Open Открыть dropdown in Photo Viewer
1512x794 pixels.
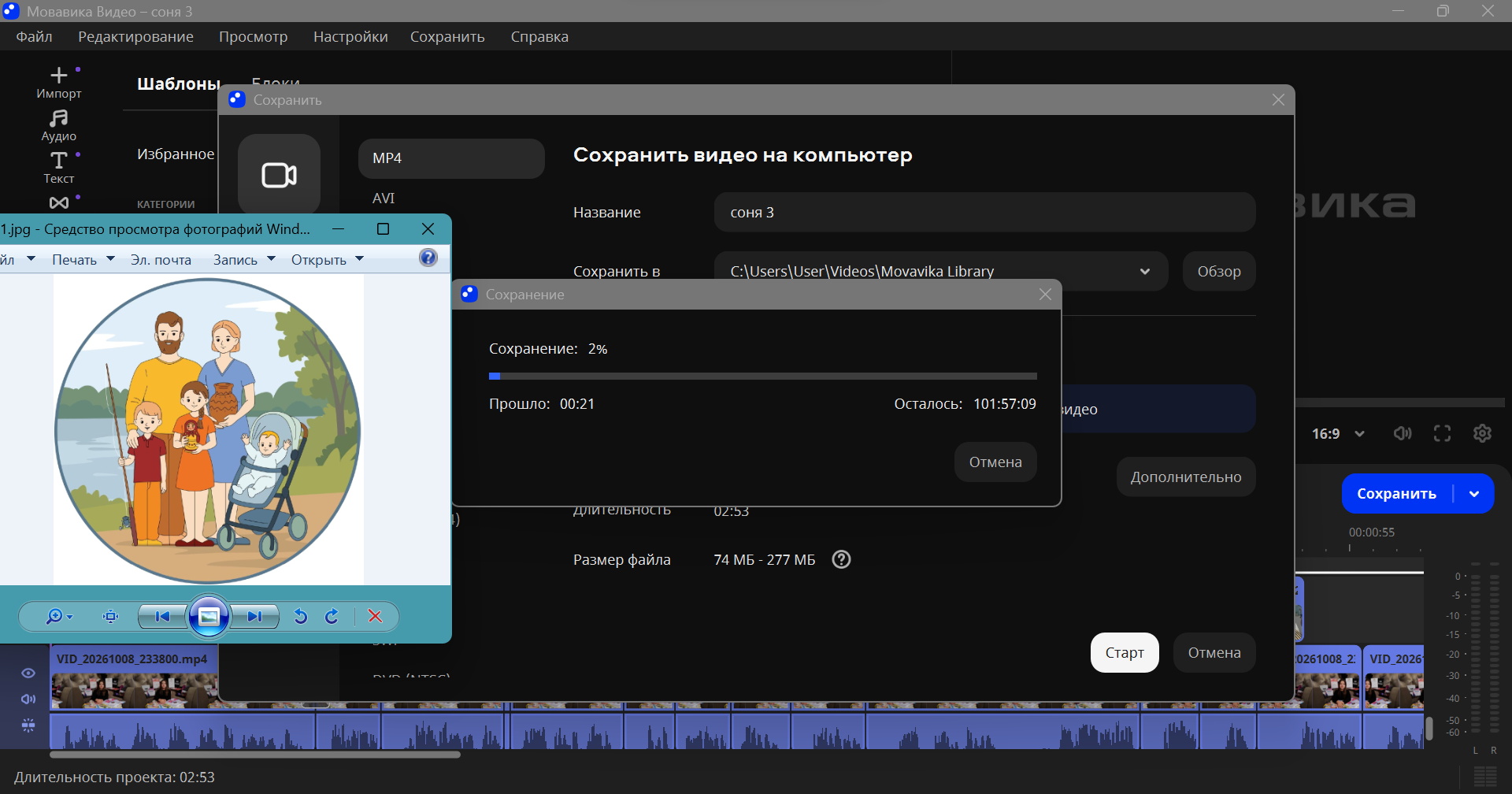(328, 259)
